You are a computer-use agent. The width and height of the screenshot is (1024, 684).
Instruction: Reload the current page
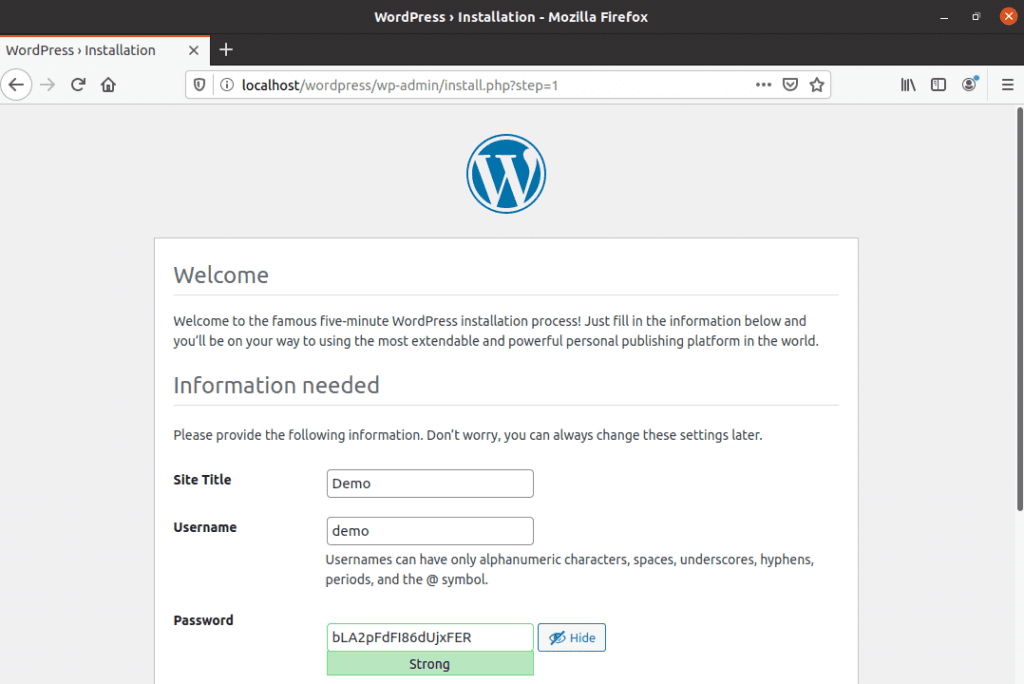(x=78, y=85)
